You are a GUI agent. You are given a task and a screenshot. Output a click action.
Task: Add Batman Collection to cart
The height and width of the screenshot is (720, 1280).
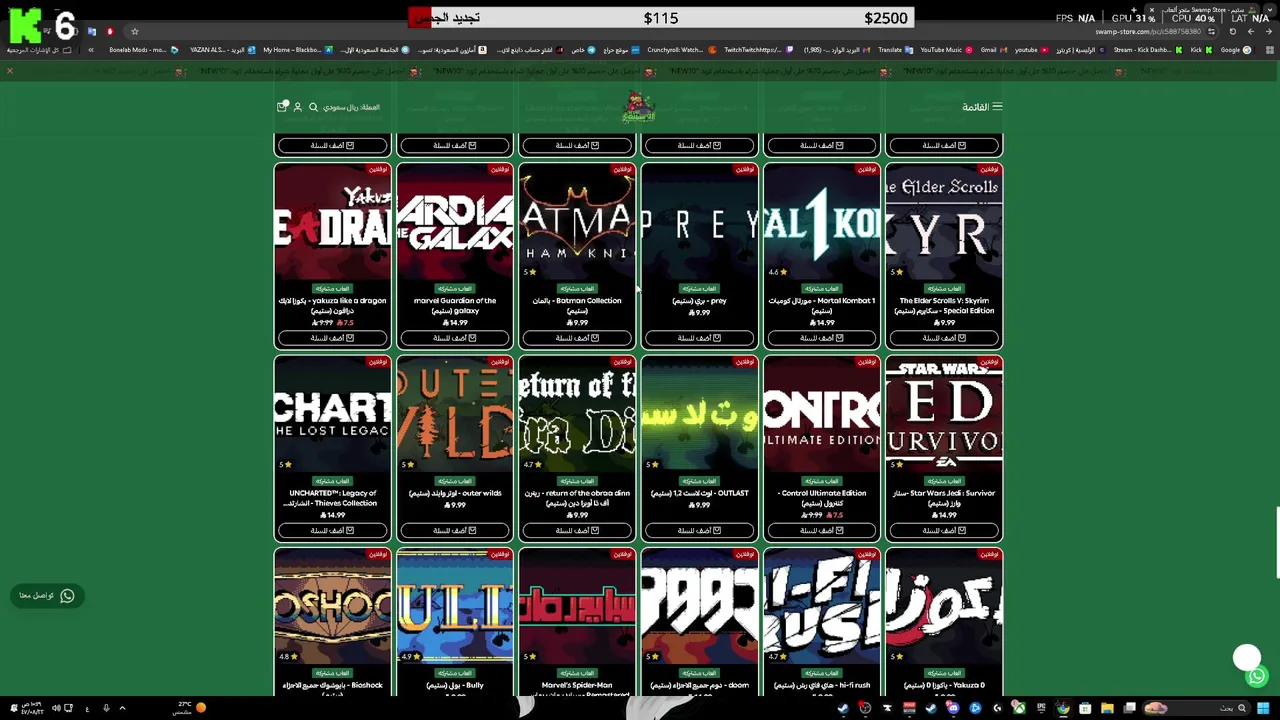(577, 338)
